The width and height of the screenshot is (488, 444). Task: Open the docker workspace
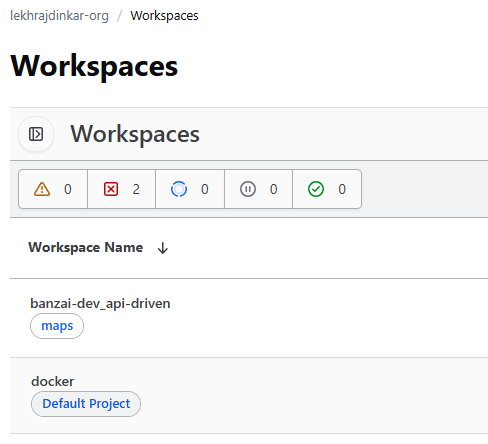click(x=53, y=381)
